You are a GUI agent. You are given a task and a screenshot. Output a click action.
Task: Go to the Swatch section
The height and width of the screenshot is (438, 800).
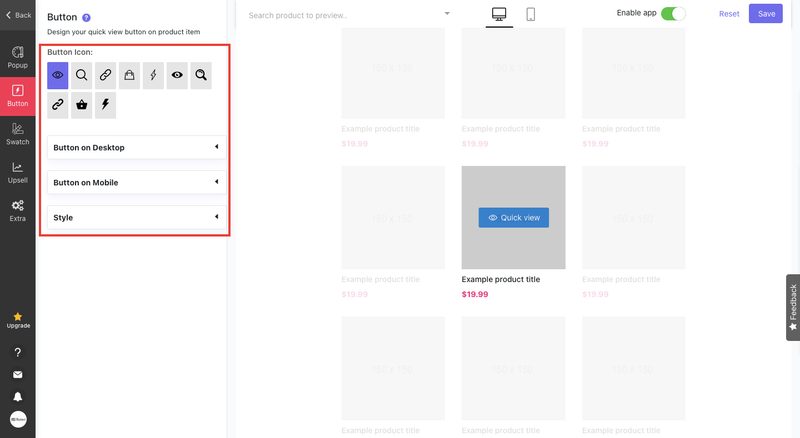pos(18,135)
